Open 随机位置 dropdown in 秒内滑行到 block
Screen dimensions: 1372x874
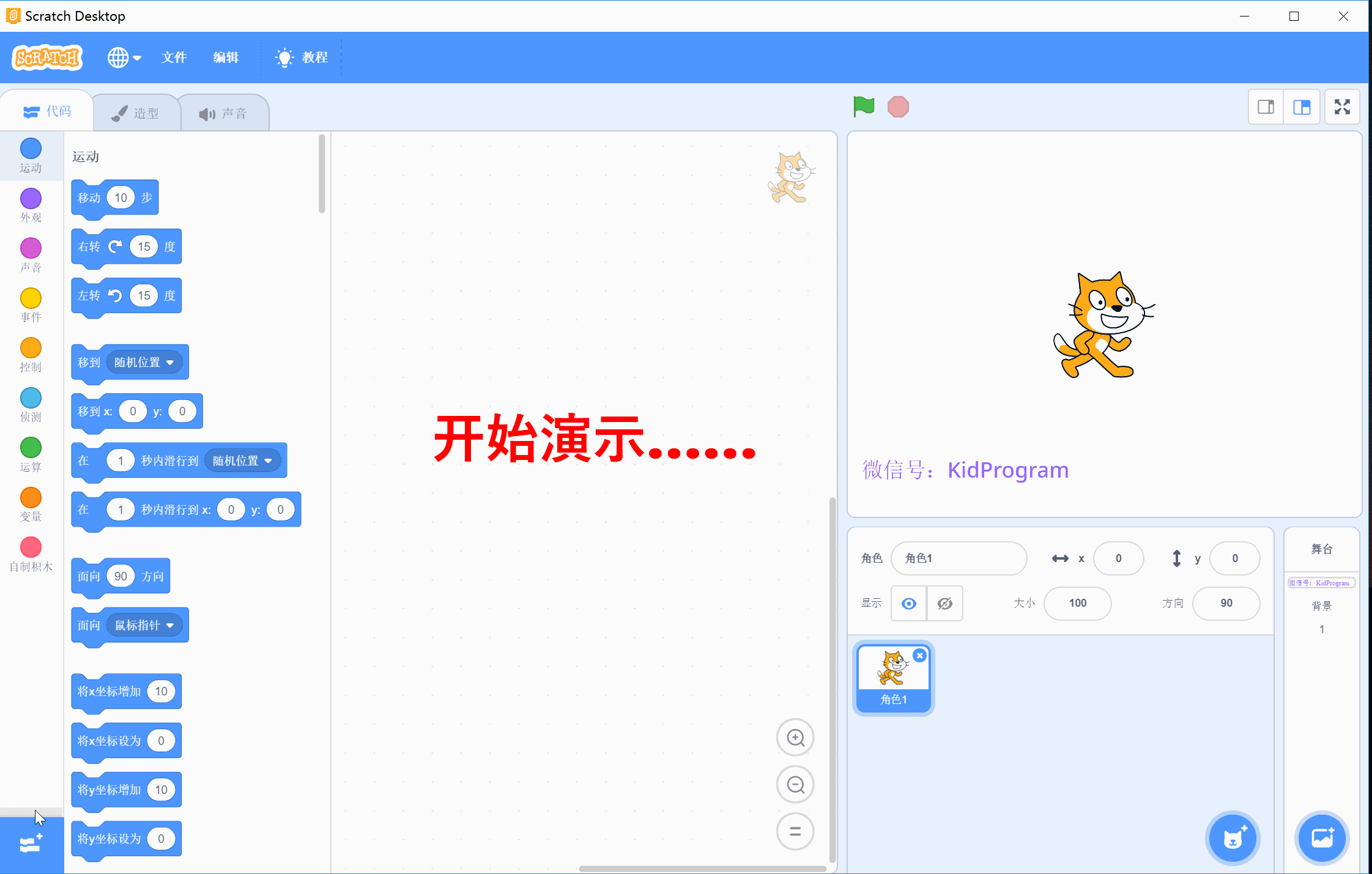pos(242,461)
